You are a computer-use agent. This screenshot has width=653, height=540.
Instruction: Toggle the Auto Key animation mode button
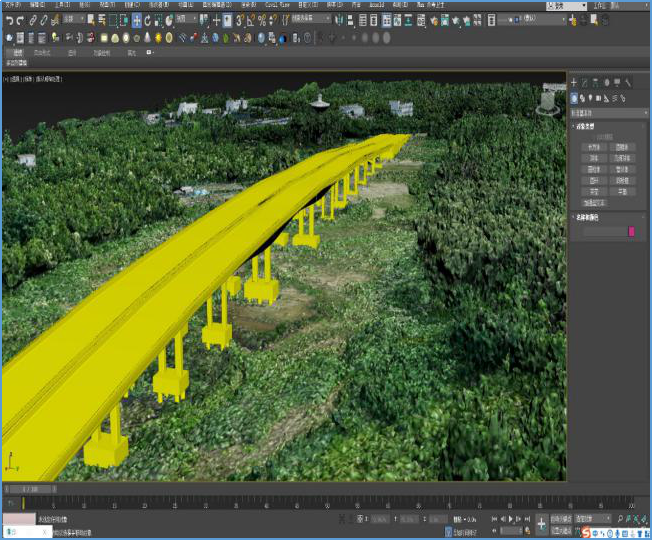coord(562,519)
